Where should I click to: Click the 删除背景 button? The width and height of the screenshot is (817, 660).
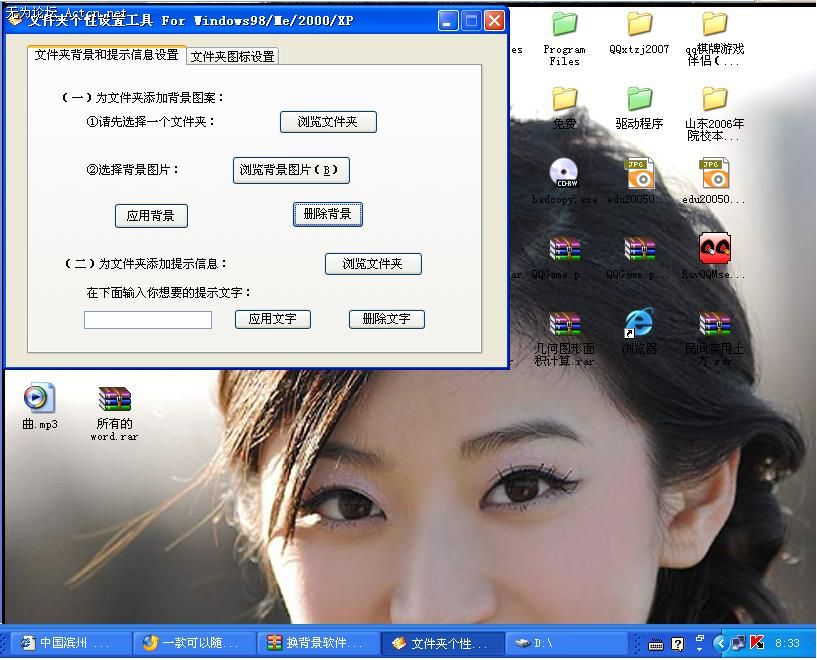click(327, 214)
